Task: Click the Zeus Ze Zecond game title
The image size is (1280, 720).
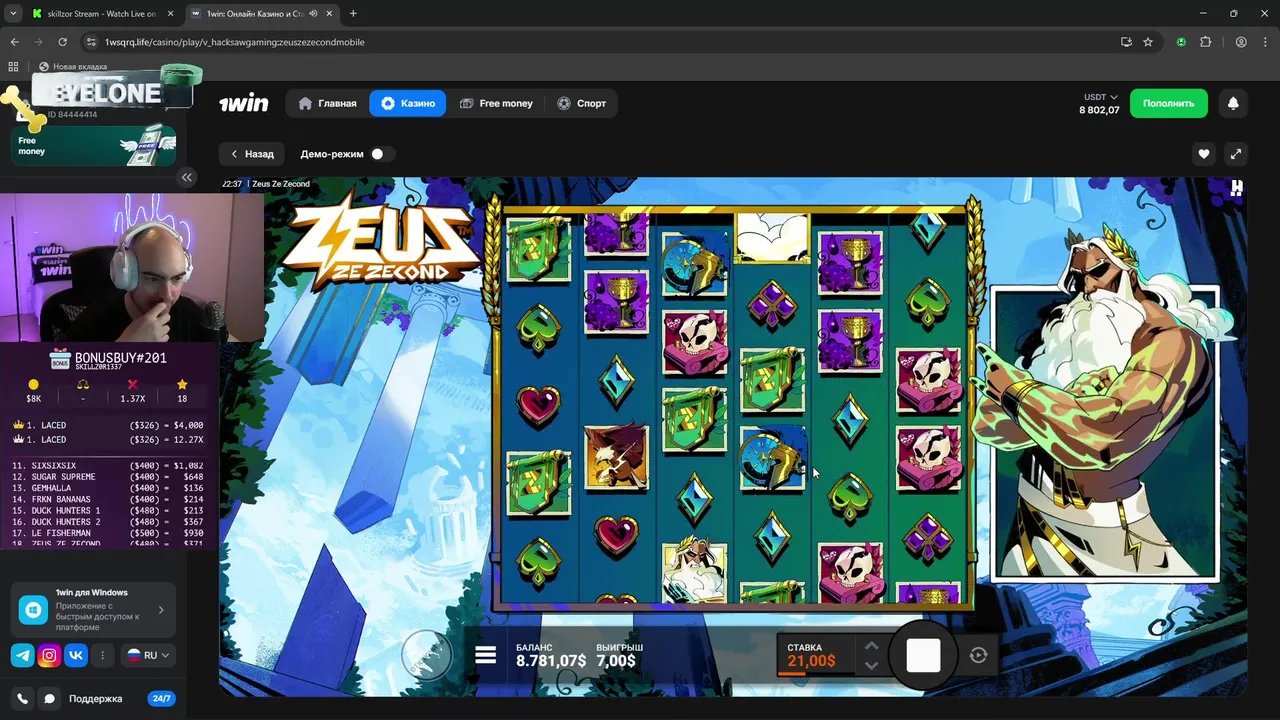Action: [281, 184]
